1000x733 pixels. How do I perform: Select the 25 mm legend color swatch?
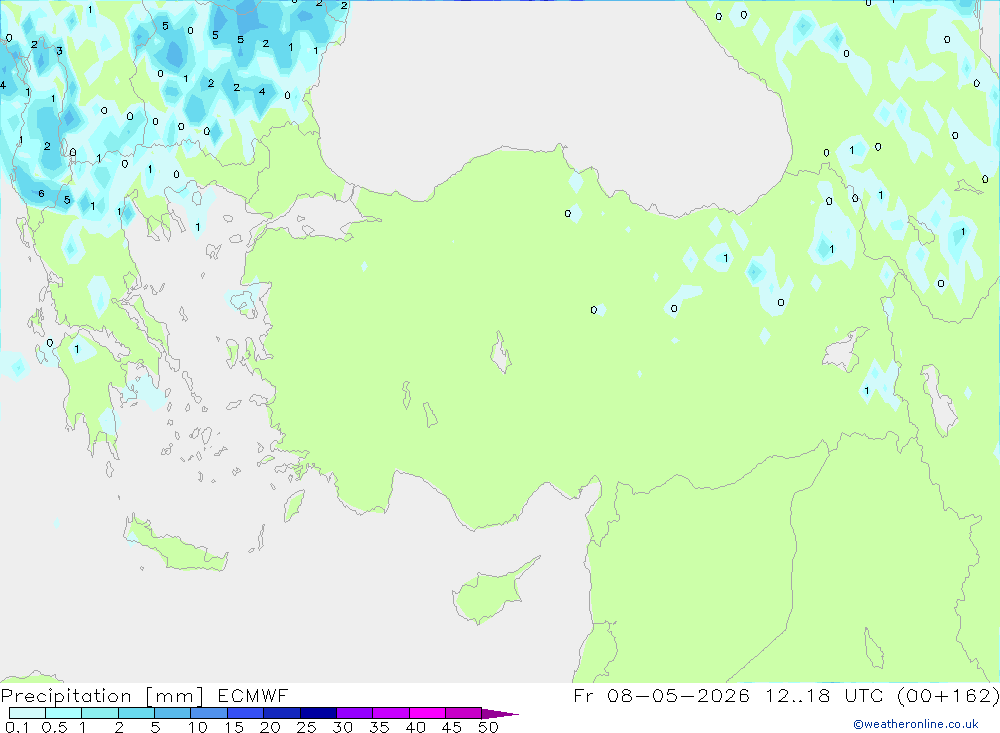318,713
